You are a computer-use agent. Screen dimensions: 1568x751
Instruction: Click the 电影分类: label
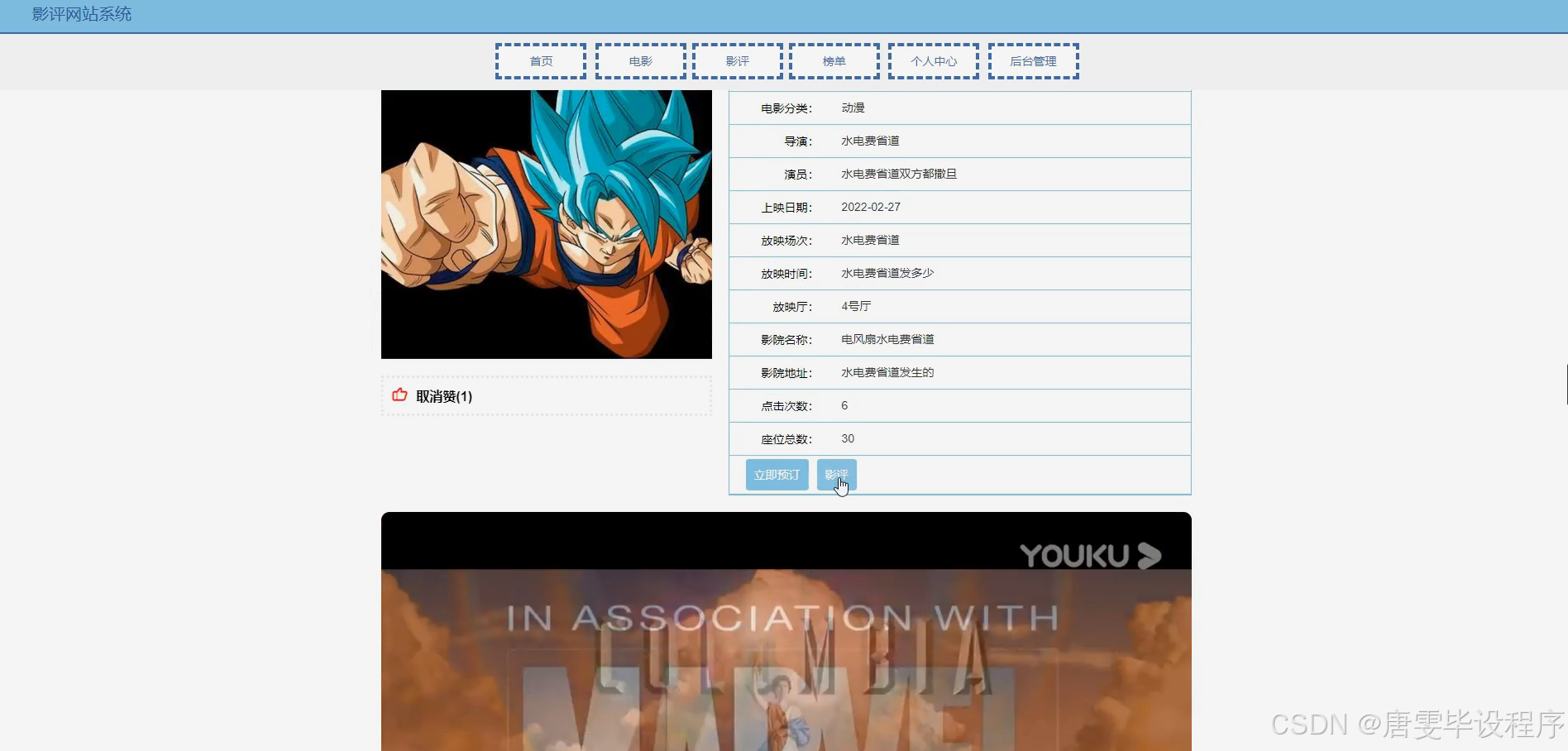coord(786,108)
